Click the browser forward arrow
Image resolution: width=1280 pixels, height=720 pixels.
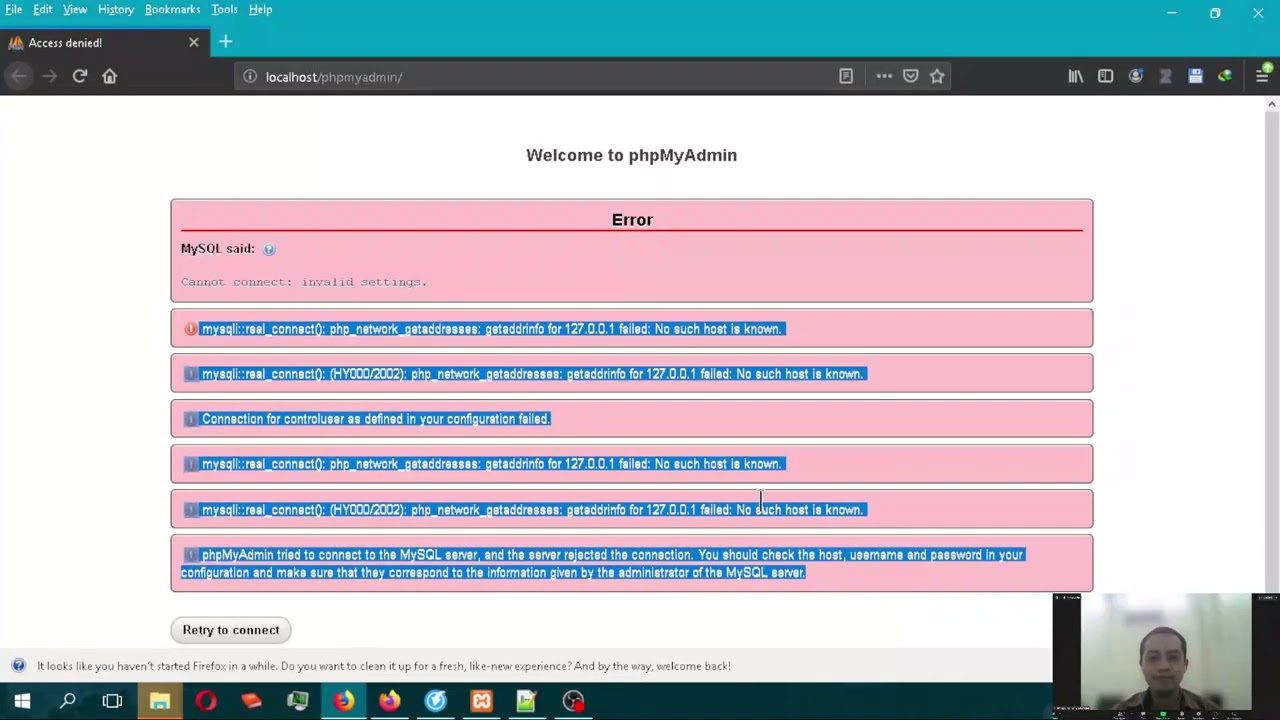point(50,76)
